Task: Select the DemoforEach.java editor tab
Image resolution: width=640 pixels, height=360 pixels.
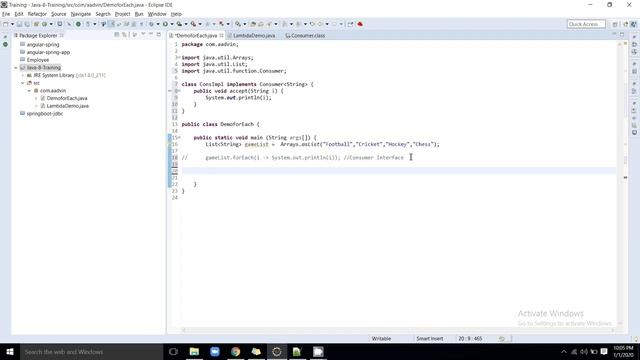Action: 196,36
